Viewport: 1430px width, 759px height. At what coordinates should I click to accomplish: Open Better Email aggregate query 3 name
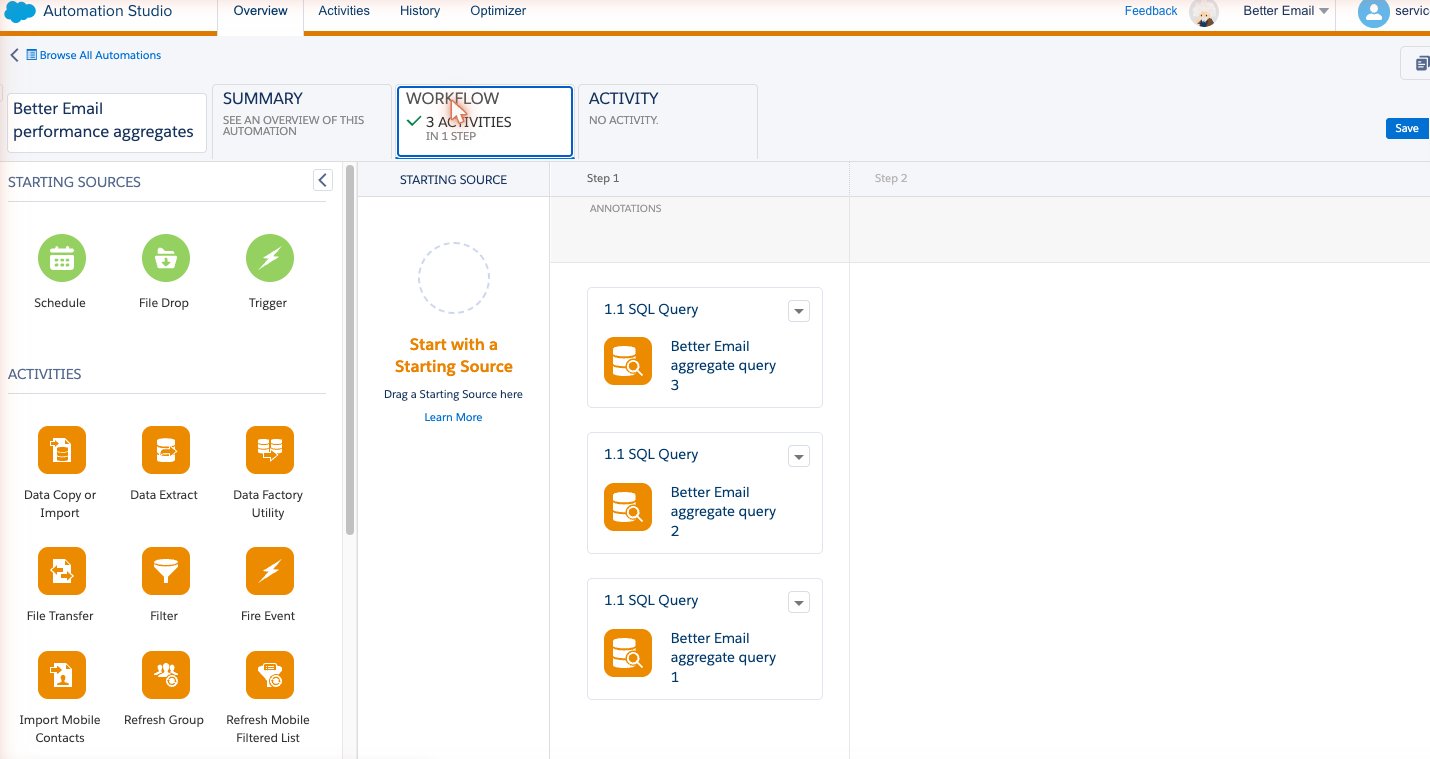724,365
